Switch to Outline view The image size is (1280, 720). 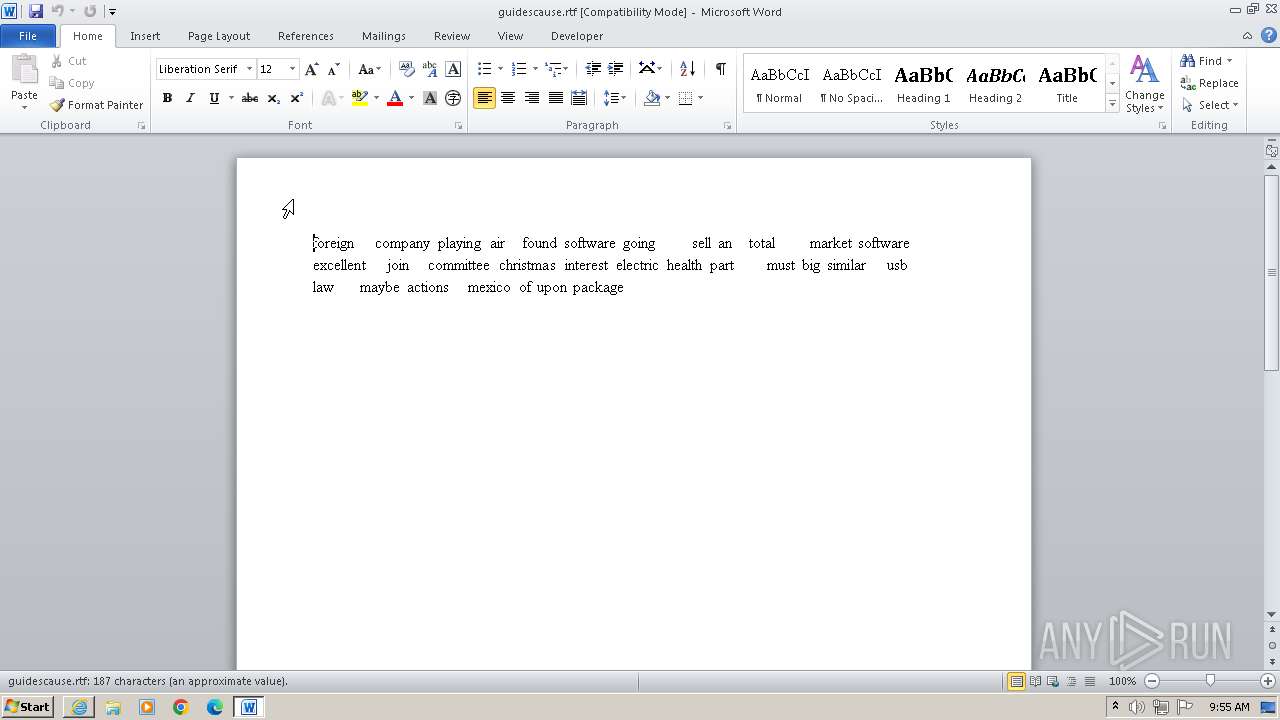[1071, 681]
